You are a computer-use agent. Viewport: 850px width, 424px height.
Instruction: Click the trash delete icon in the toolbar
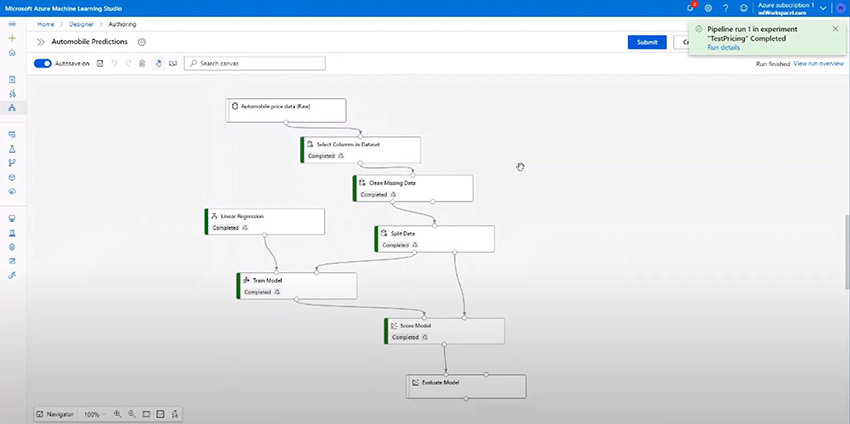pos(142,63)
